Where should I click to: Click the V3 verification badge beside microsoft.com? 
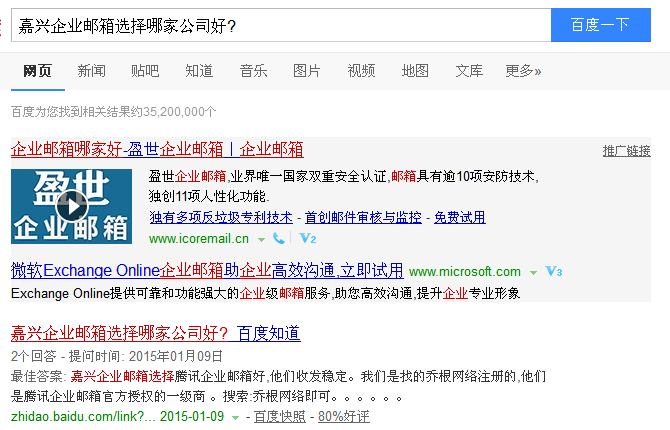click(x=554, y=272)
